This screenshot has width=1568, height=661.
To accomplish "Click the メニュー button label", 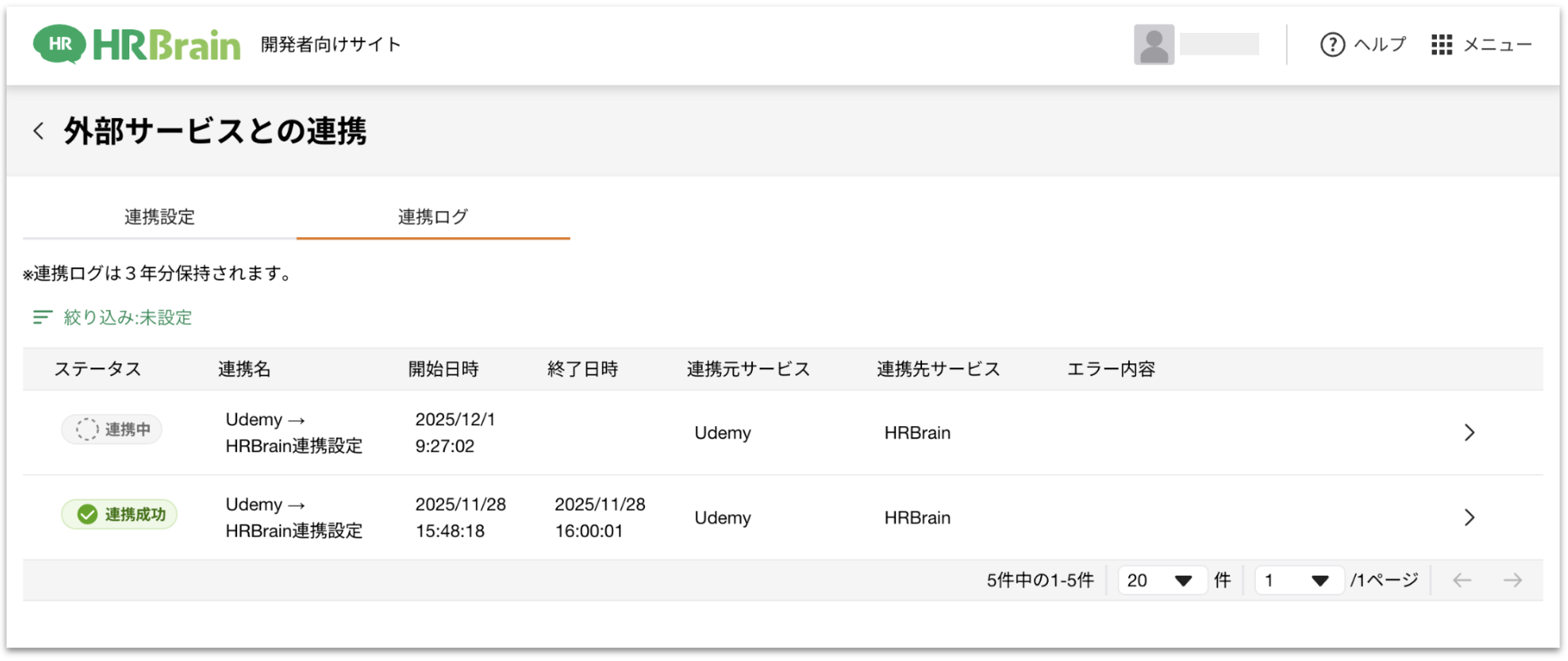I will (x=1498, y=45).
